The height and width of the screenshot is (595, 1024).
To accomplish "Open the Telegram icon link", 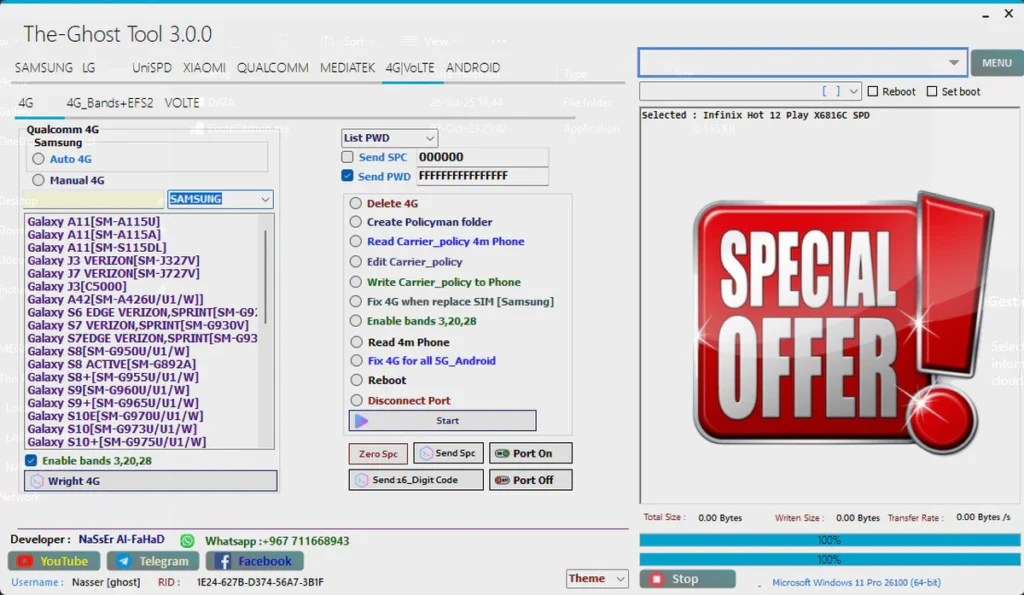I will tap(125, 561).
